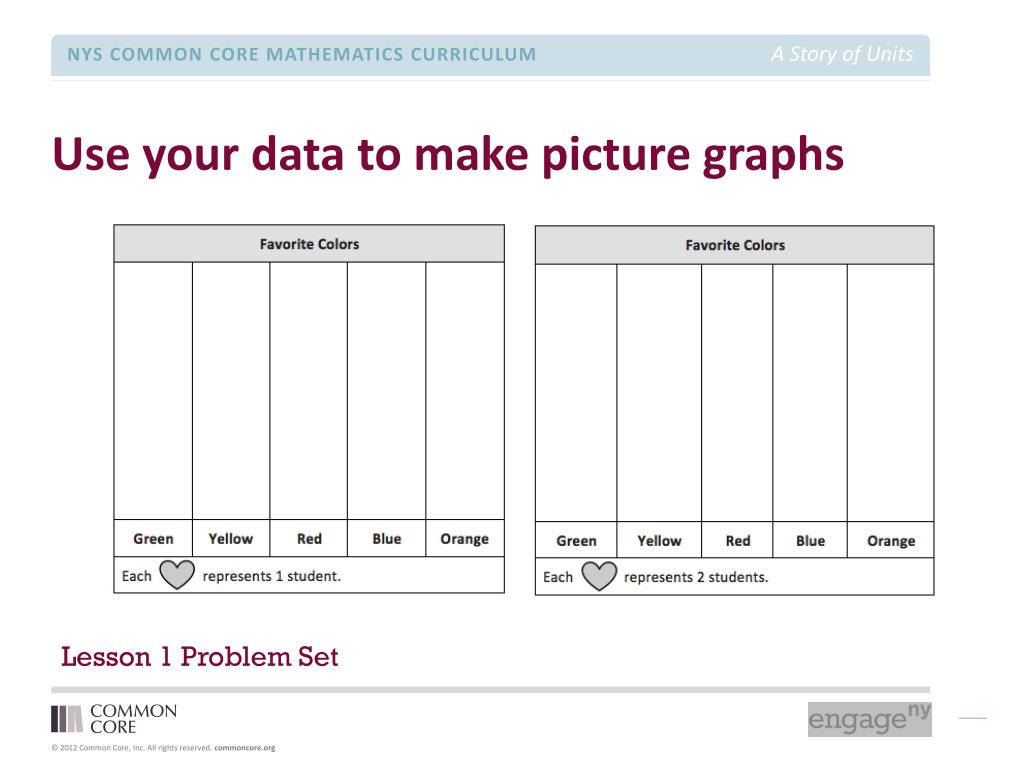Select the 'Use your data to make picture graphs' title

[x=448, y=155]
